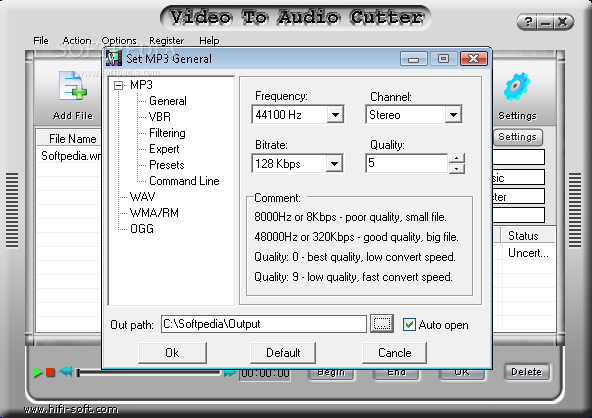
Task: Increase Quality value with up arrow
Action: (456, 158)
